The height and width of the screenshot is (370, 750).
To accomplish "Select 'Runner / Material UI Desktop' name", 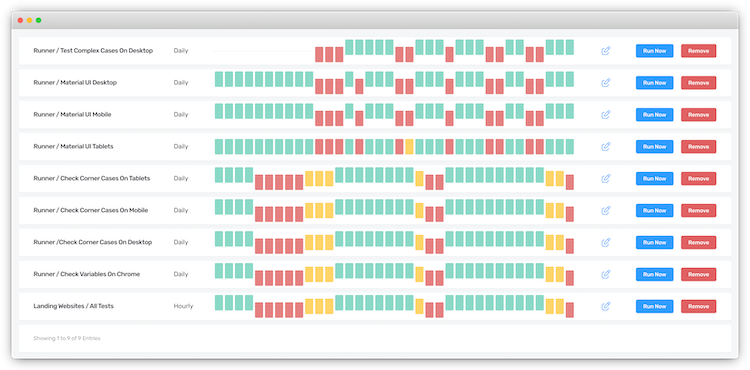I will coord(75,83).
